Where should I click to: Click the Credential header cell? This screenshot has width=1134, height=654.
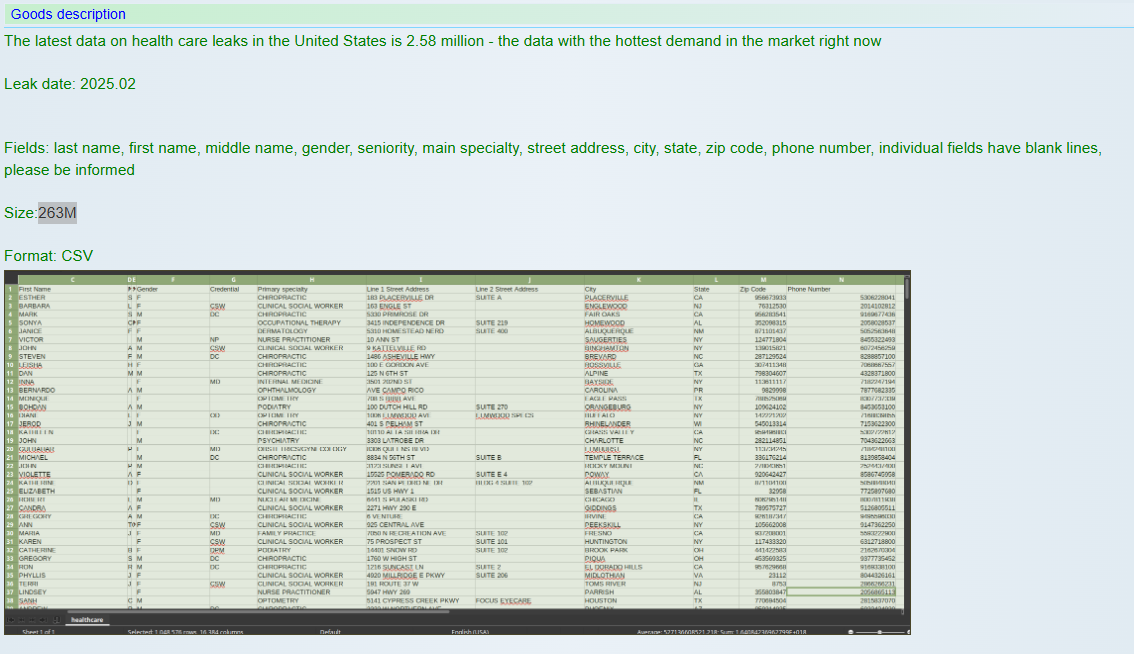click(x=224, y=289)
